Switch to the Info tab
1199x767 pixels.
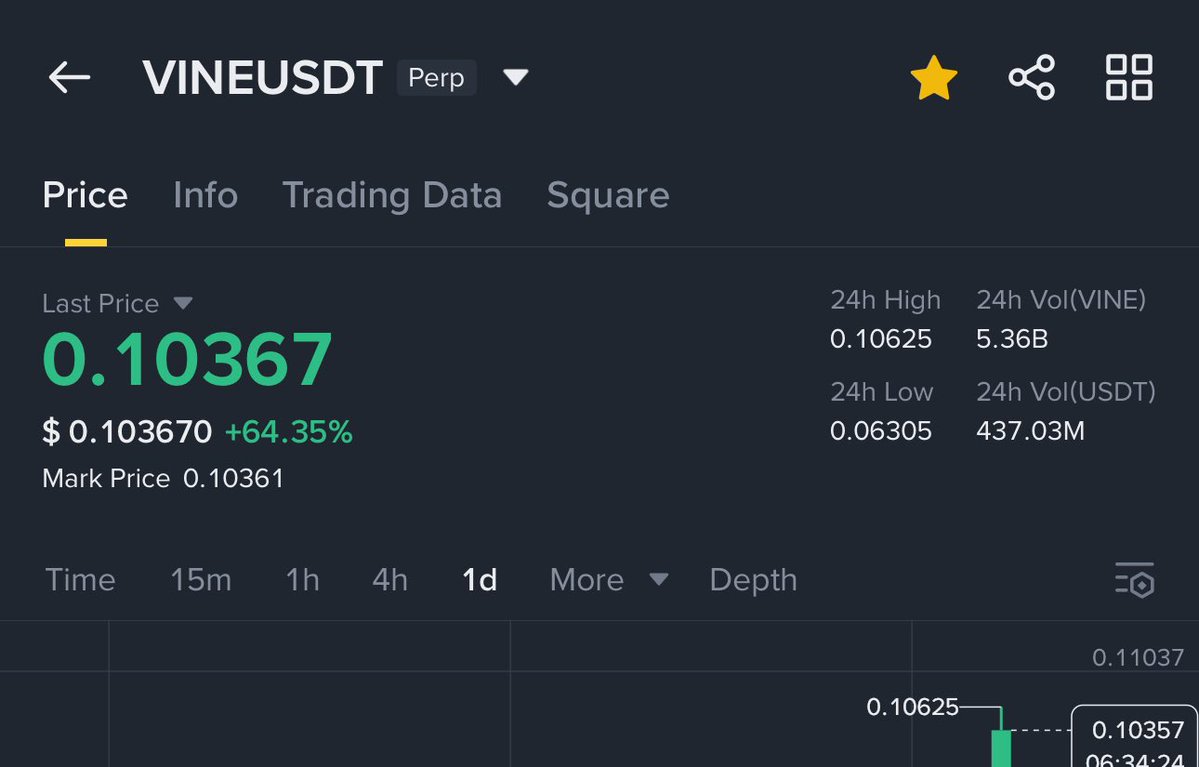[x=206, y=195]
